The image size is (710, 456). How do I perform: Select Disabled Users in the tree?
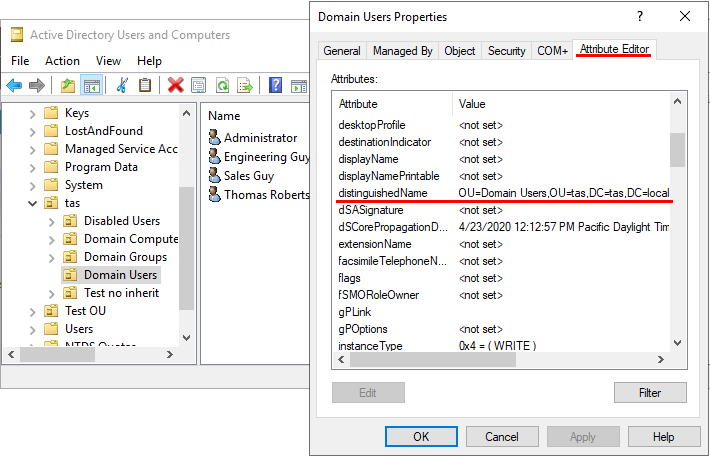pos(121,221)
